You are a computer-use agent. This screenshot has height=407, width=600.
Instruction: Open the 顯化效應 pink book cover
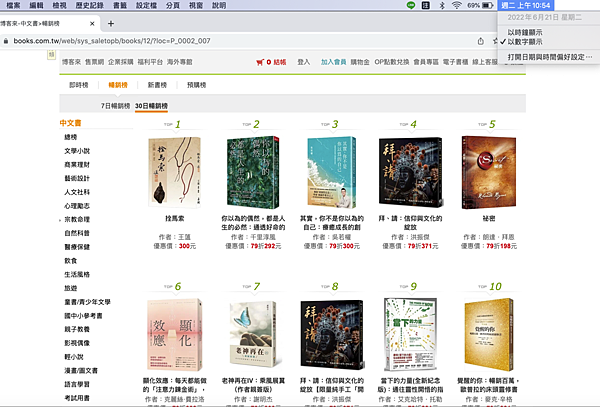pos(174,334)
